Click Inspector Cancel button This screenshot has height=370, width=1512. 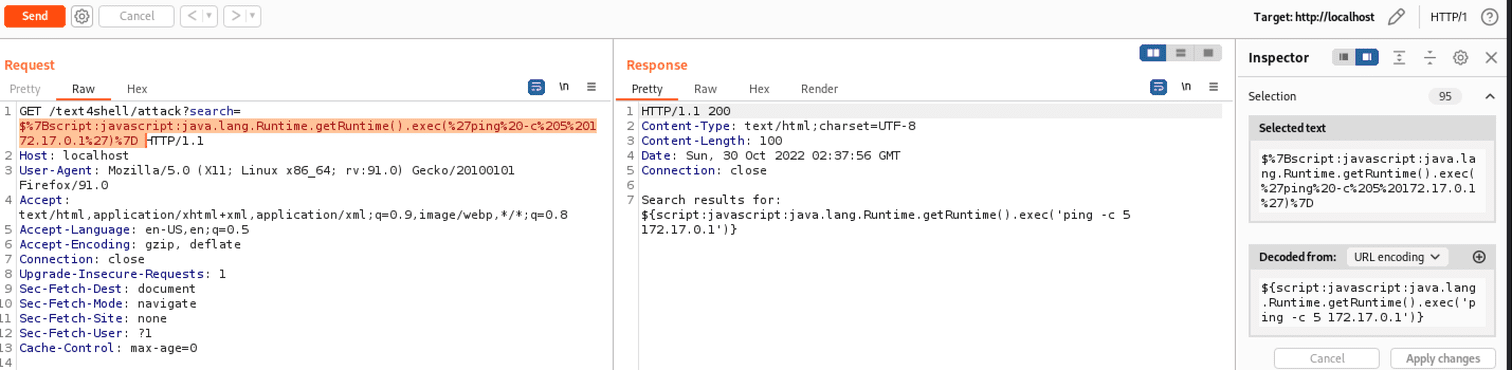click(1327, 359)
